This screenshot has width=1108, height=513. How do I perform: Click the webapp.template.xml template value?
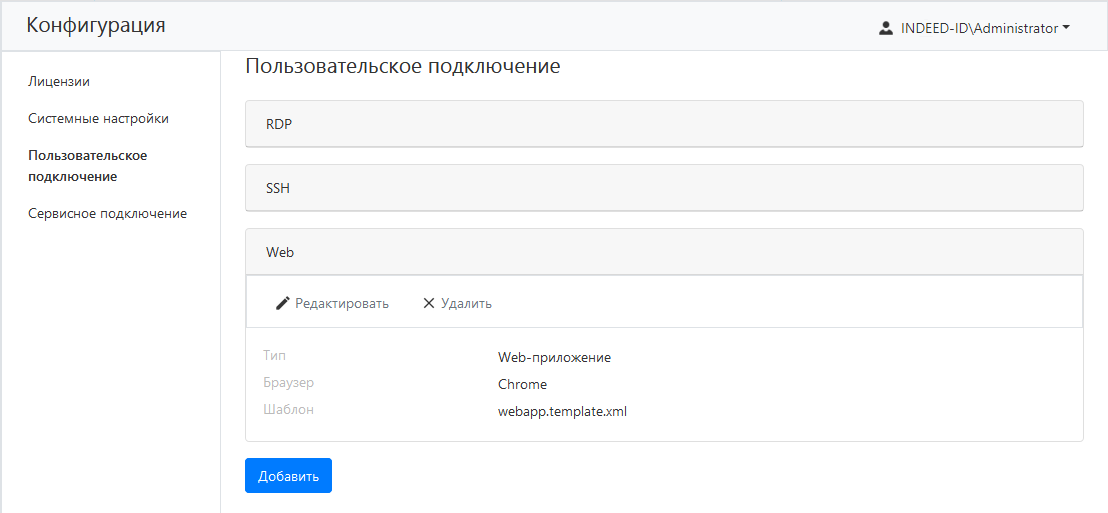click(562, 411)
